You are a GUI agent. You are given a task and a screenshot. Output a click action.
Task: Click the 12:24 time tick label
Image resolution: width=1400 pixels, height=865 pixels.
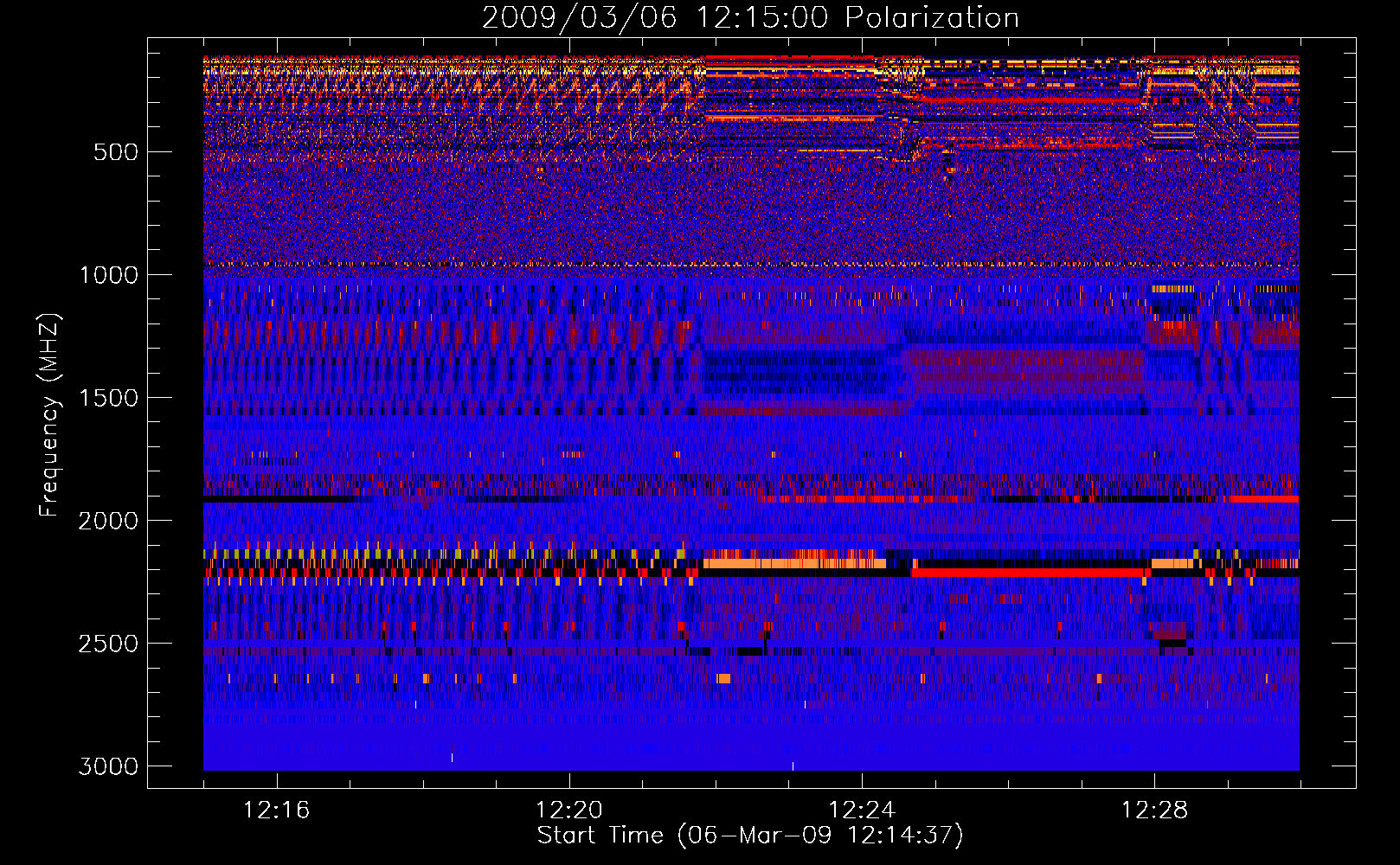862,811
